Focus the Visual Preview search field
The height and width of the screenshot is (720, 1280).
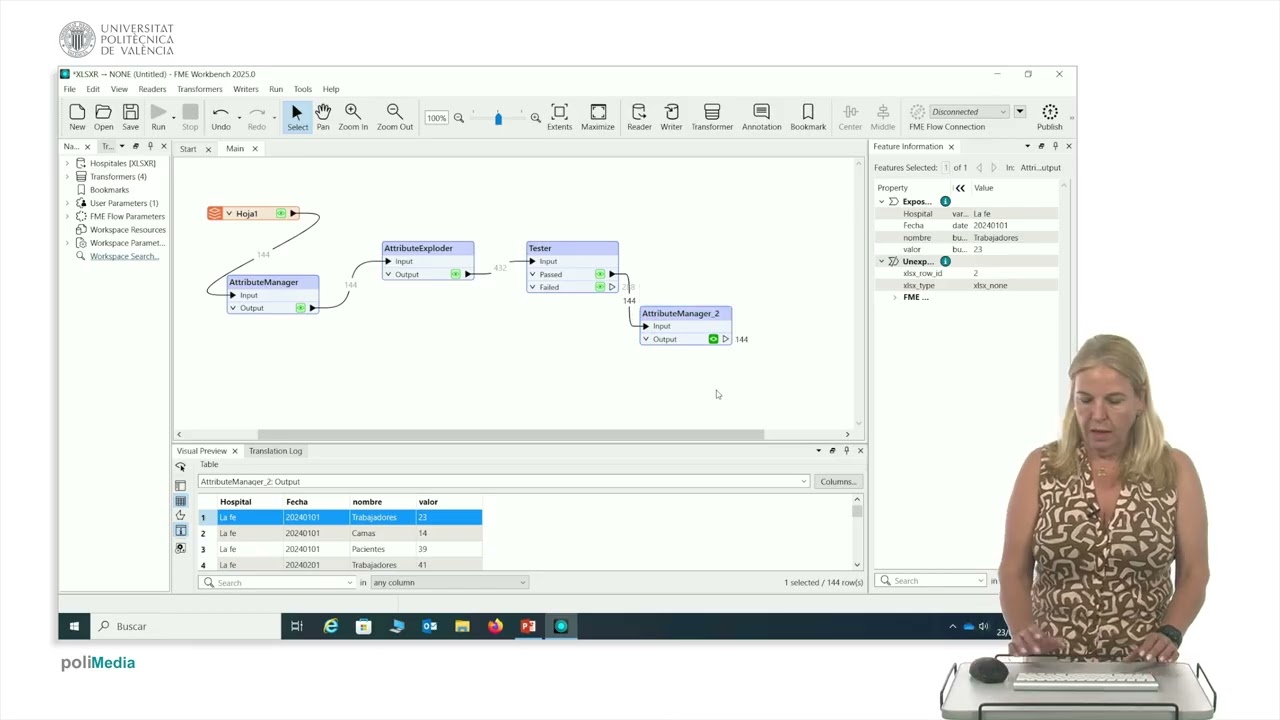[x=277, y=582]
